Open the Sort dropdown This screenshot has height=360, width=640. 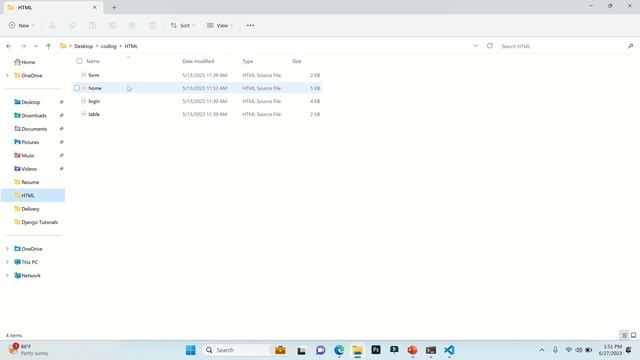pyautogui.click(x=182, y=26)
